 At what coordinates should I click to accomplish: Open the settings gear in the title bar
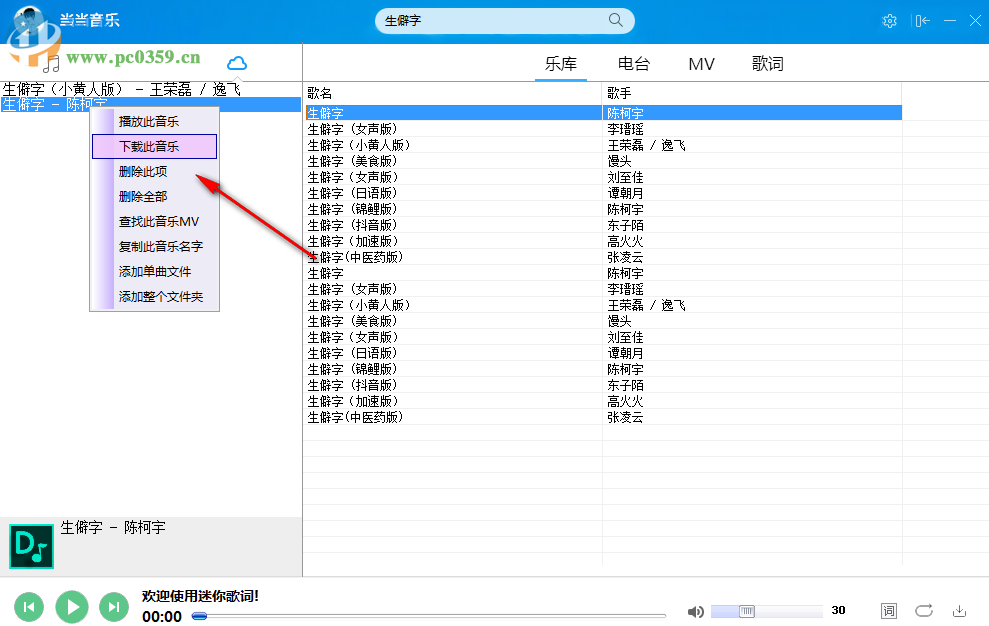[x=890, y=20]
